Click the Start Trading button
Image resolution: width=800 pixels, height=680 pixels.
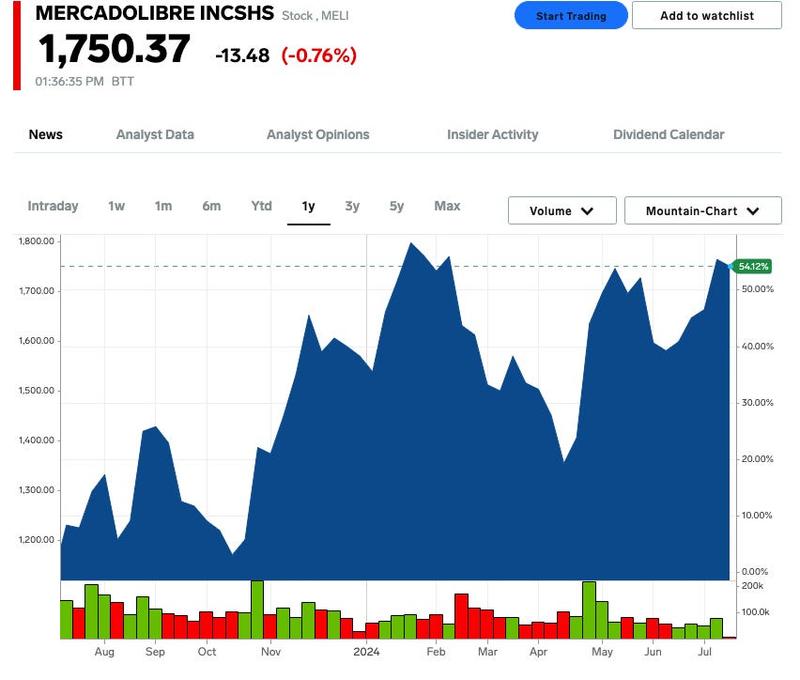570,16
